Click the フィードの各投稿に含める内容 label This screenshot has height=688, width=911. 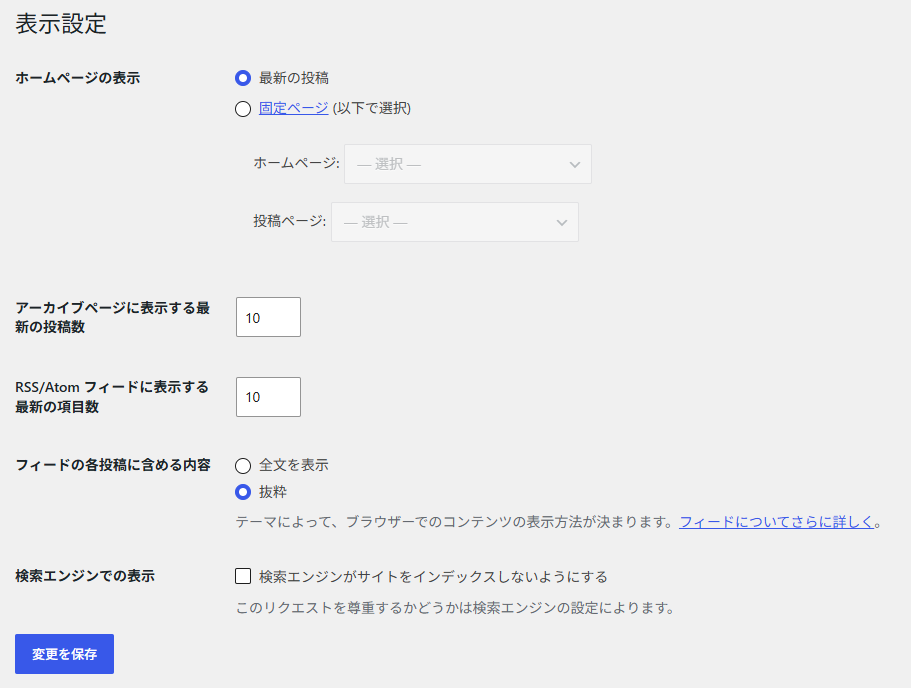(x=113, y=465)
